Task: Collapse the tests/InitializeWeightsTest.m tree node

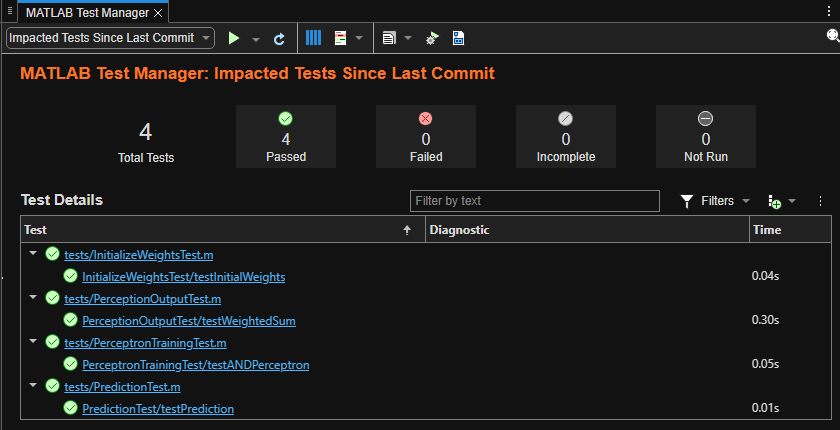Action: pyautogui.click(x=33, y=254)
